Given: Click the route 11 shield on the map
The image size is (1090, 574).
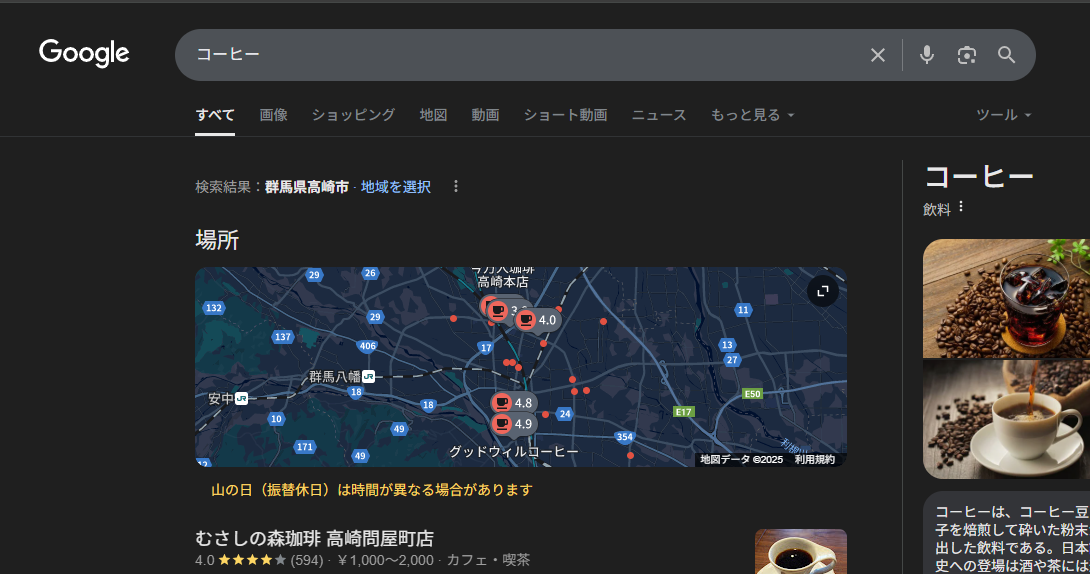Looking at the screenshot, I should tap(743, 310).
